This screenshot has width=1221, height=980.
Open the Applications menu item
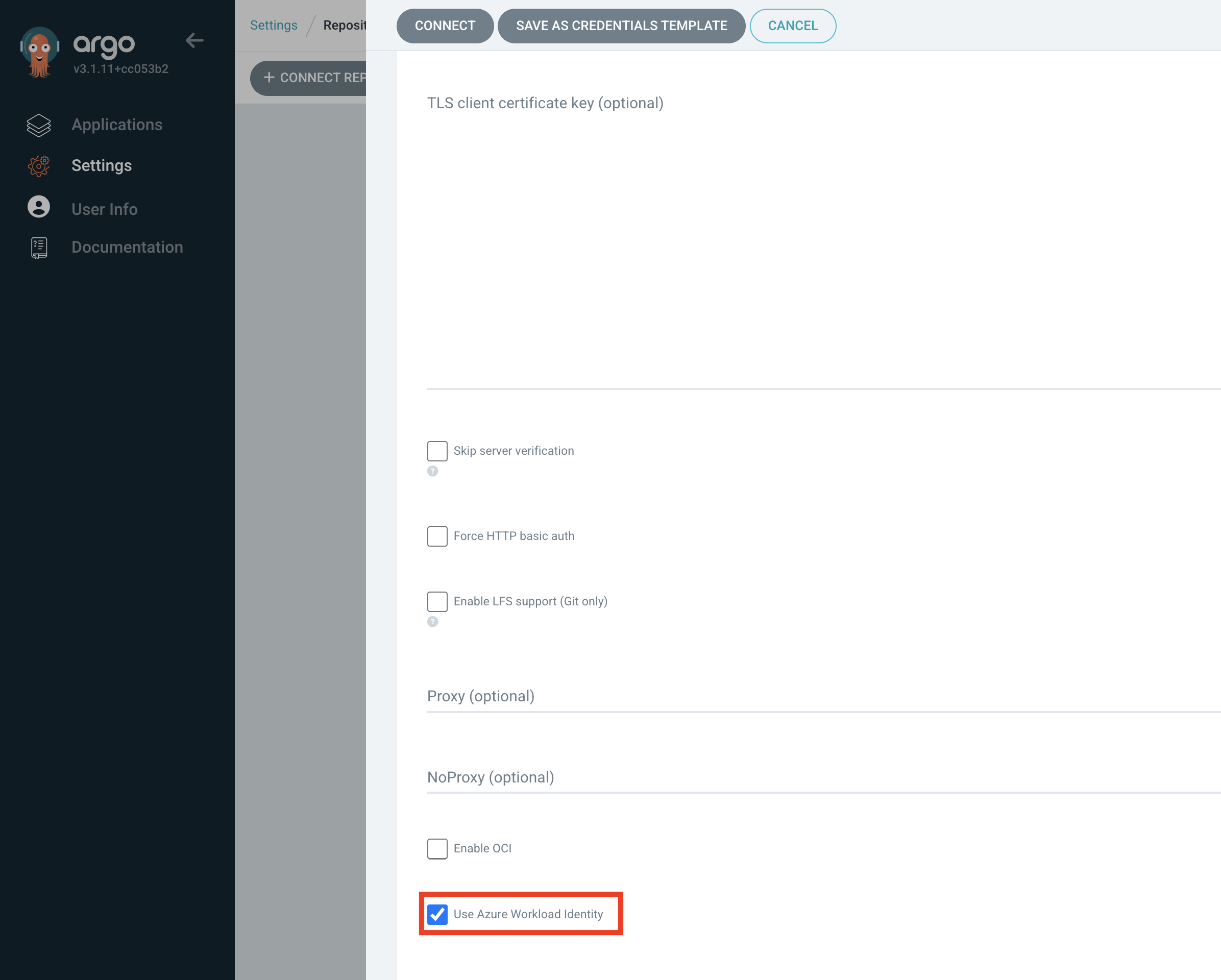[x=117, y=125]
